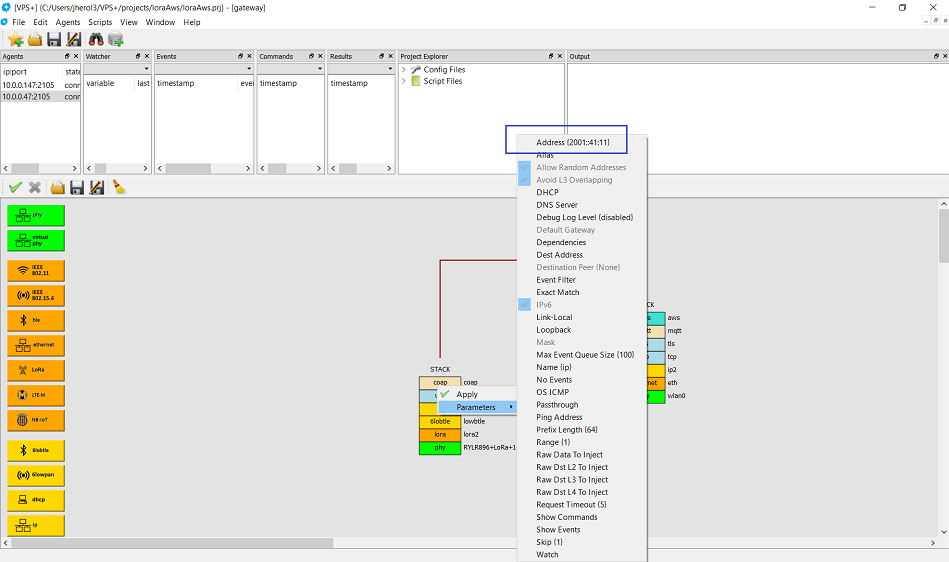This screenshot has height=562, width=949.
Task: Pick the NB-IoT block from palette
Action: (36, 420)
